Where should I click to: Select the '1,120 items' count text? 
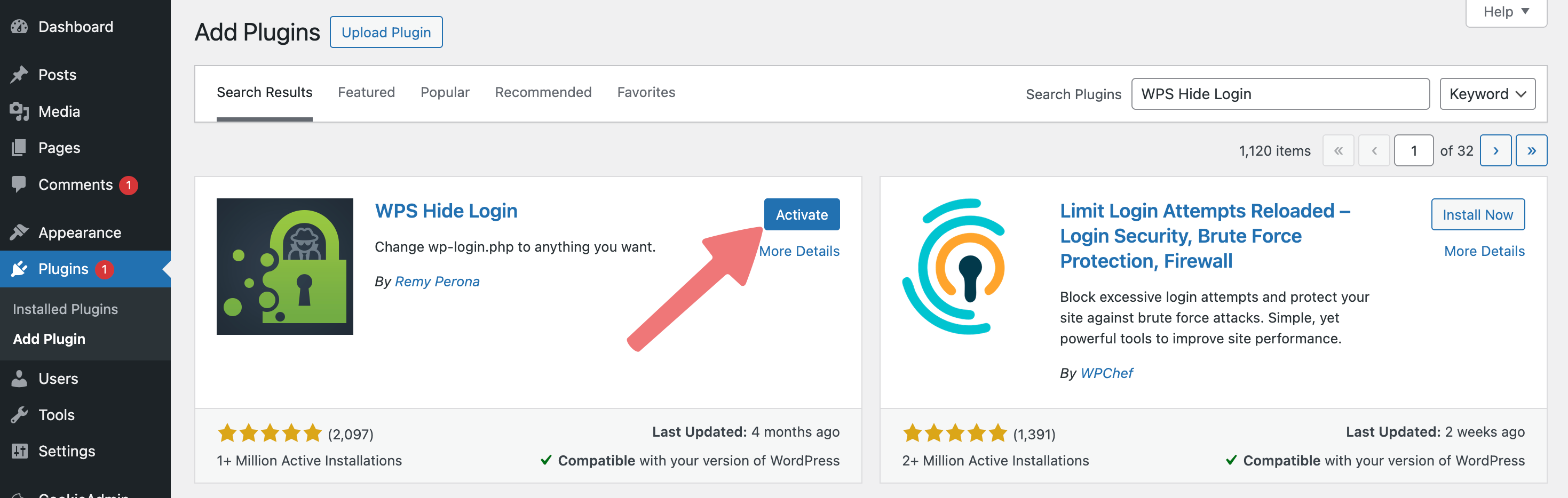point(1274,151)
